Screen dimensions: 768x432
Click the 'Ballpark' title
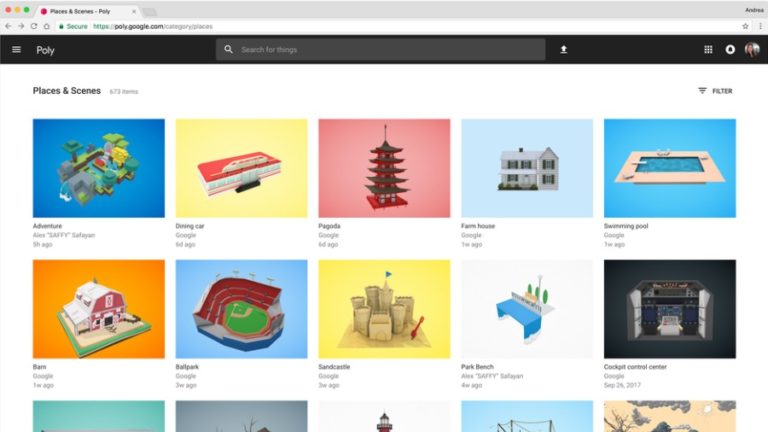click(187, 366)
